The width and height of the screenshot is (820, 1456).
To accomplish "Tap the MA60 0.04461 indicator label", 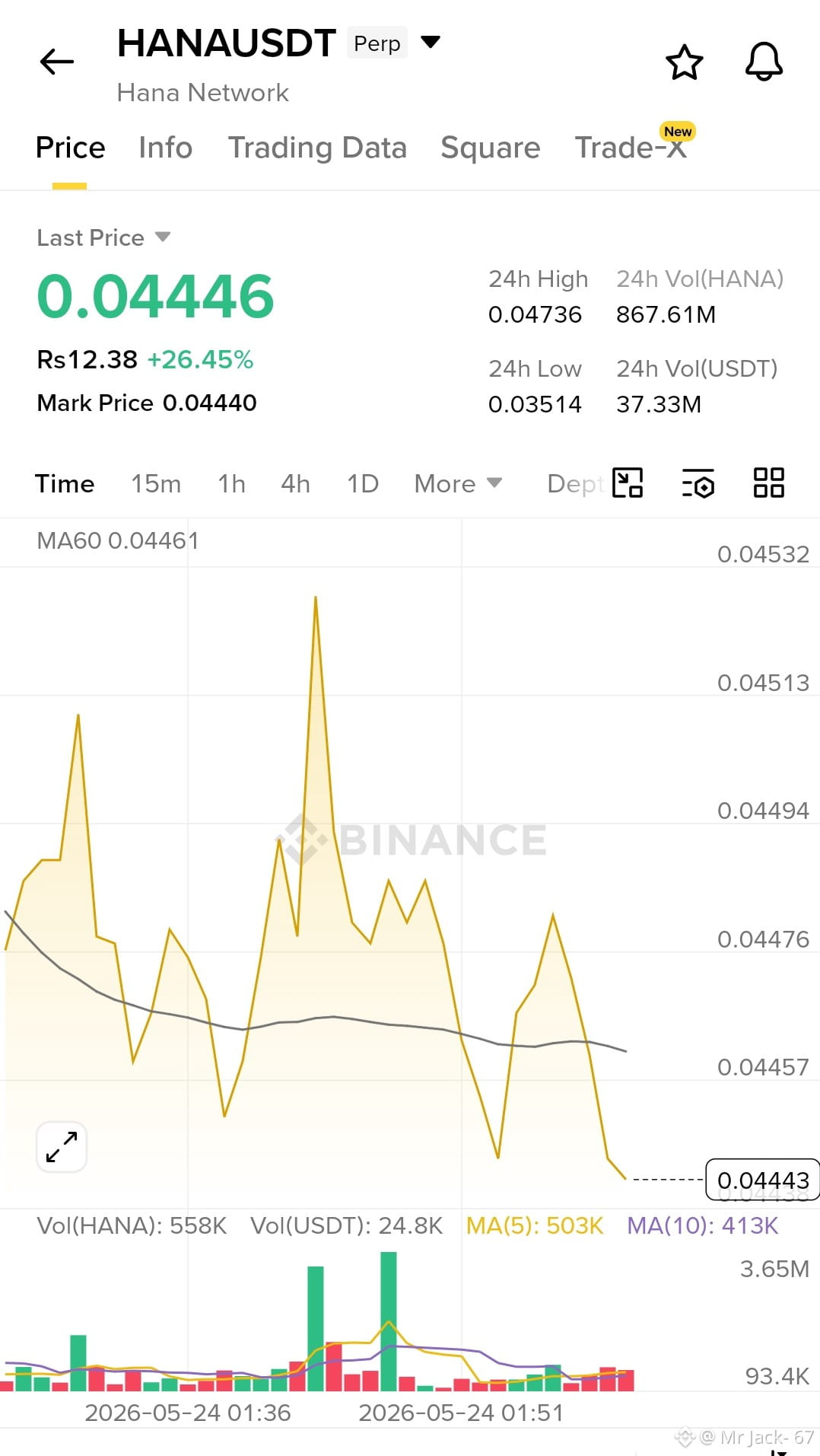I will tap(118, 540).
